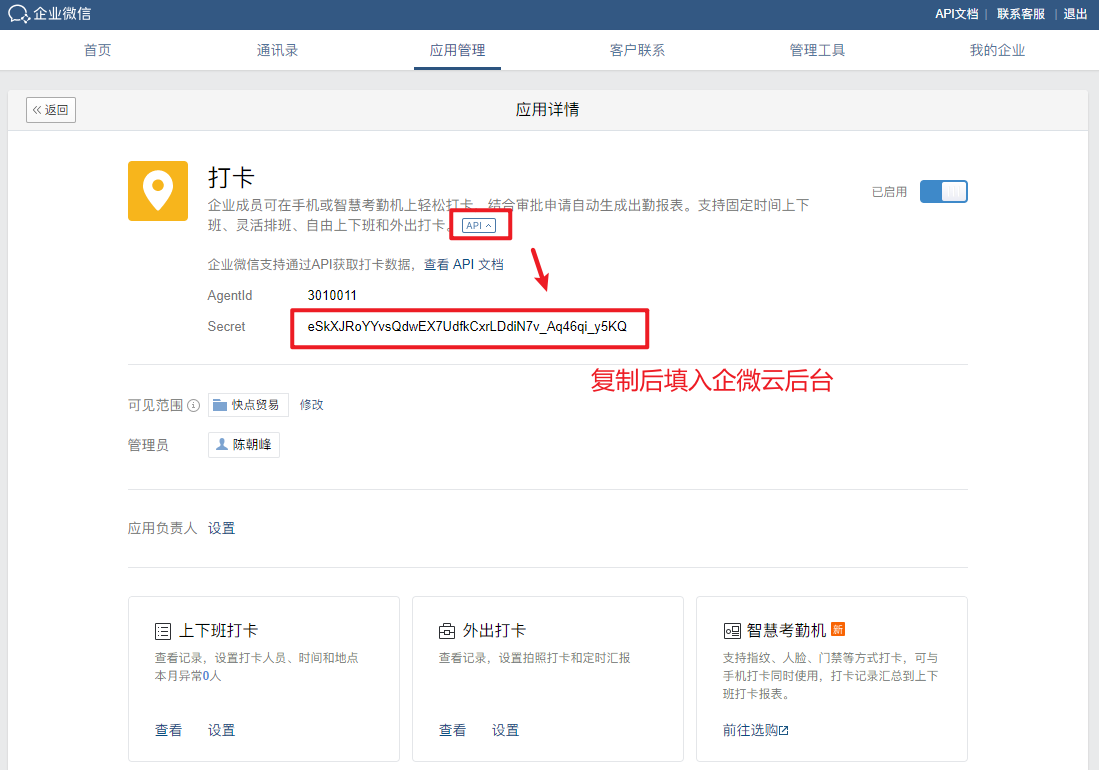Screen dimensions: 1099x770
Task: Click the 快点贸易 folder tag
Action: tap(248, 405)
